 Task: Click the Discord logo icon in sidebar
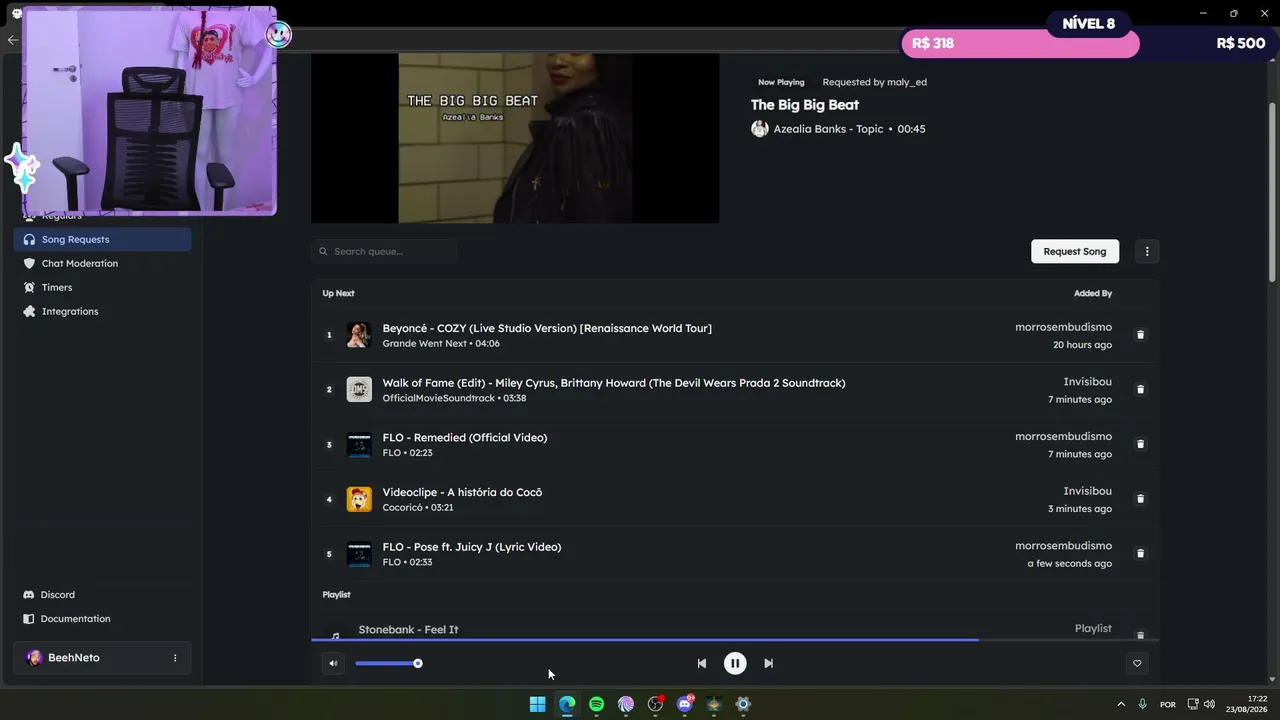pyautogui.click(x=29, y=595)
